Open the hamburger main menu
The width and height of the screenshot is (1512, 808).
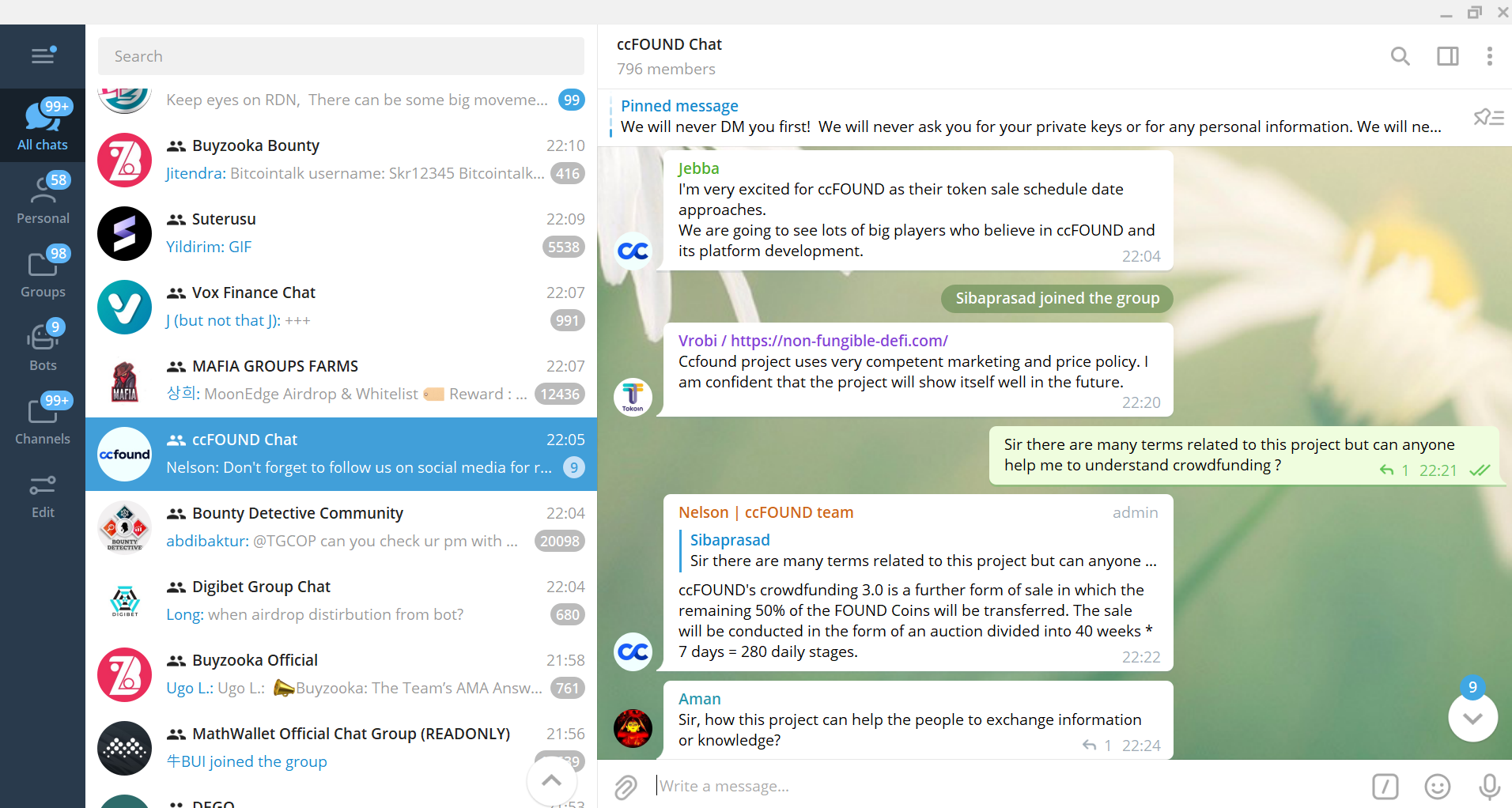coord(43,55)
